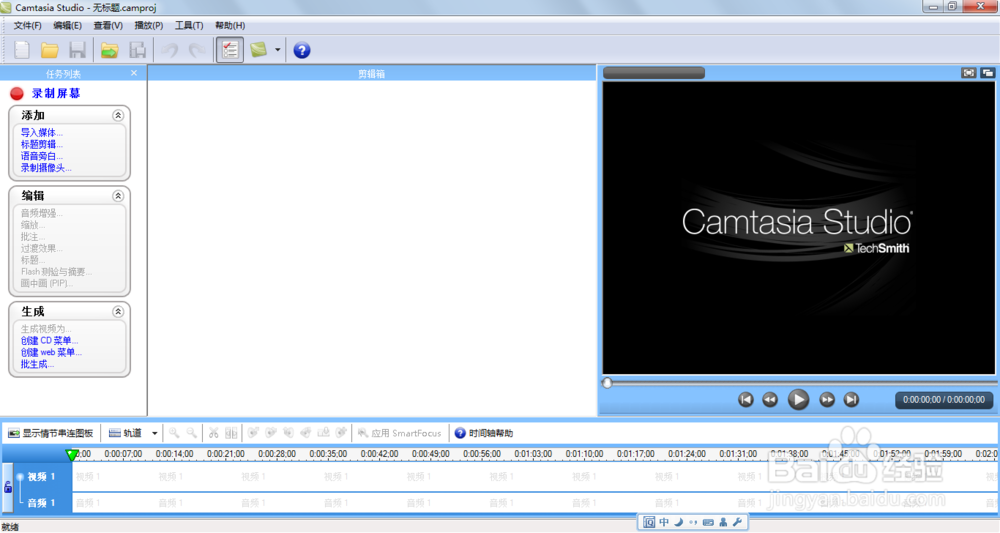Click the timeline zoom in magnifier icon

tap(174, 434)
